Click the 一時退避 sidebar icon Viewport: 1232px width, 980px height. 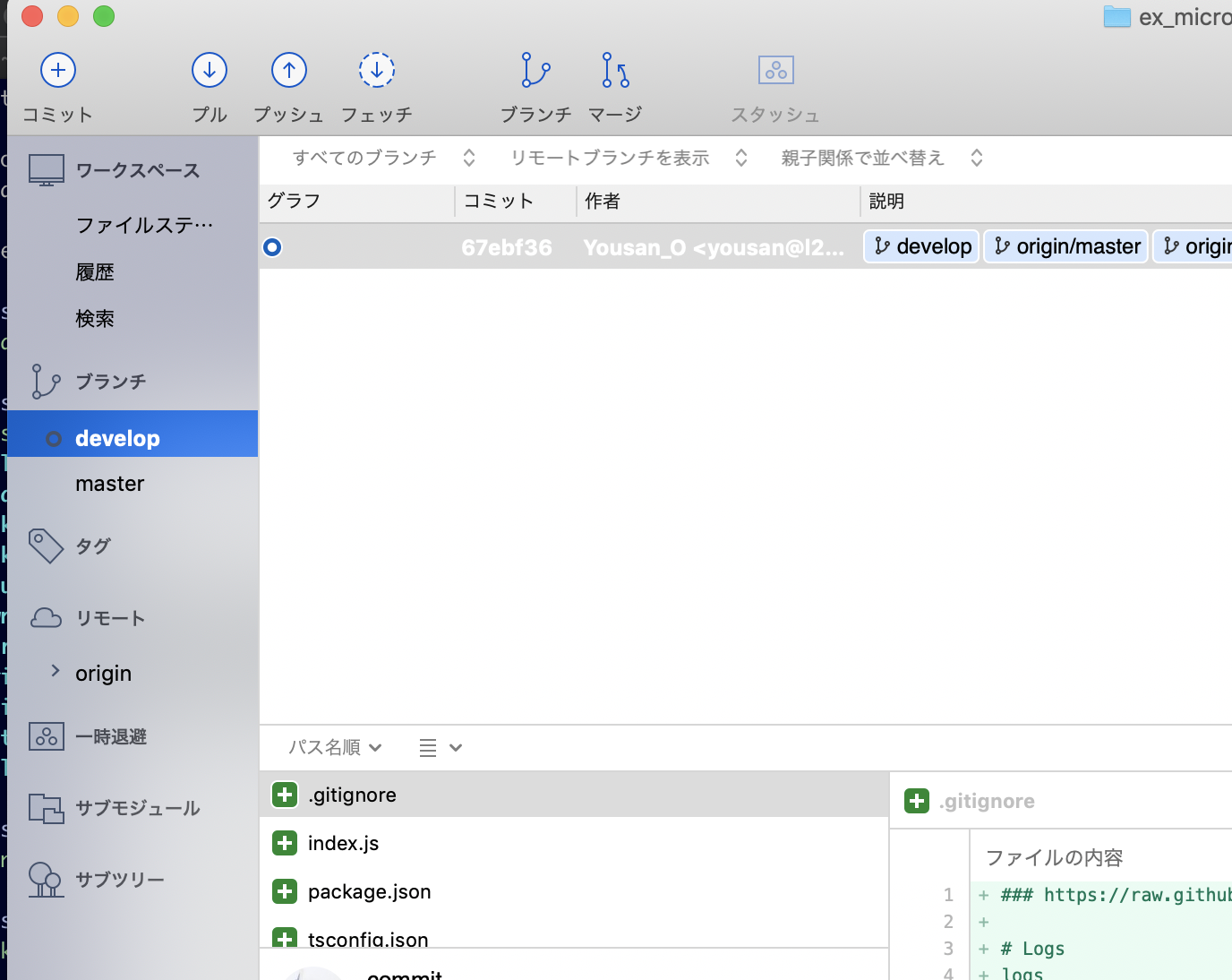click(45, 736)
